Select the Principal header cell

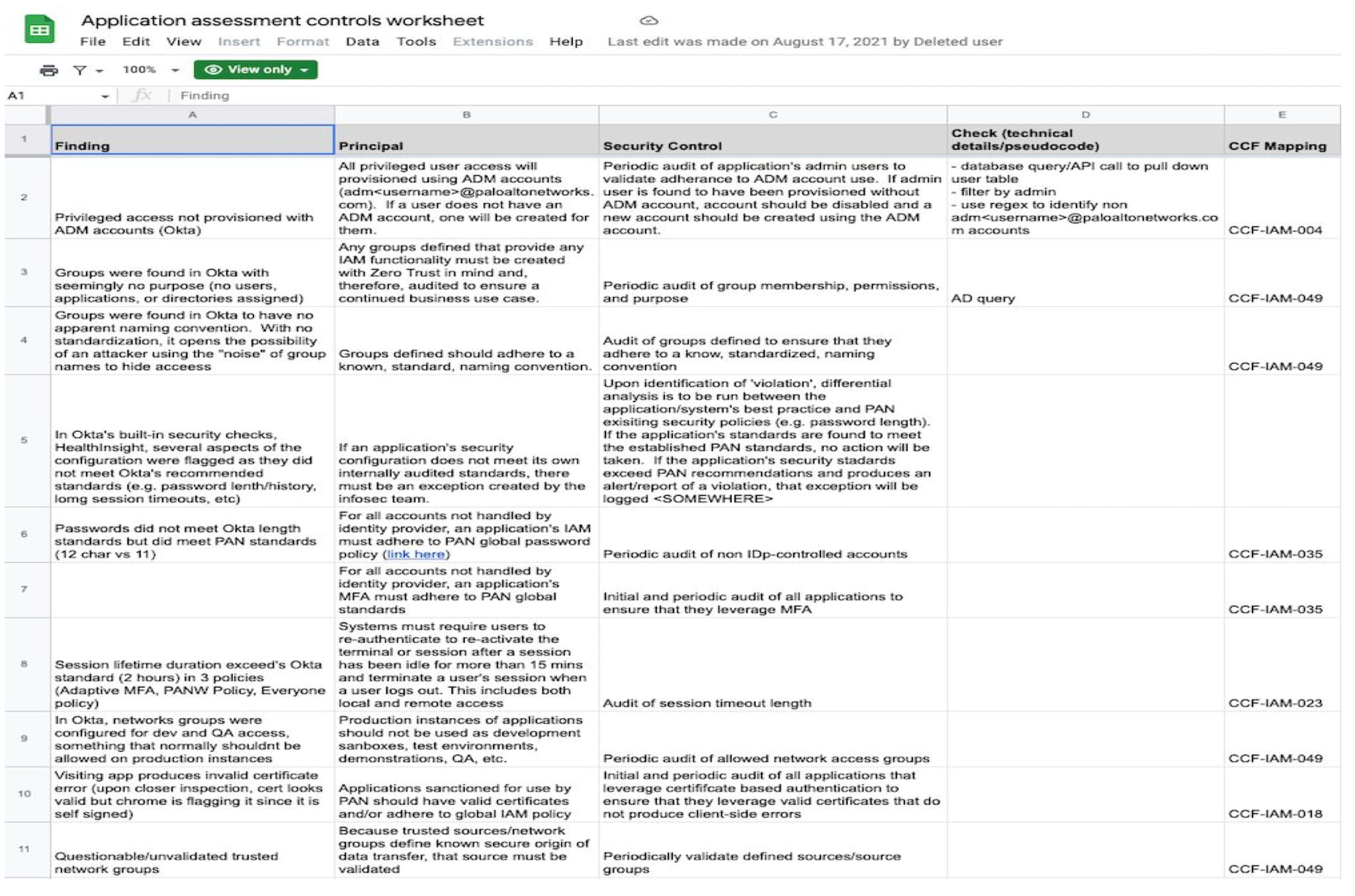coord(466,140)
